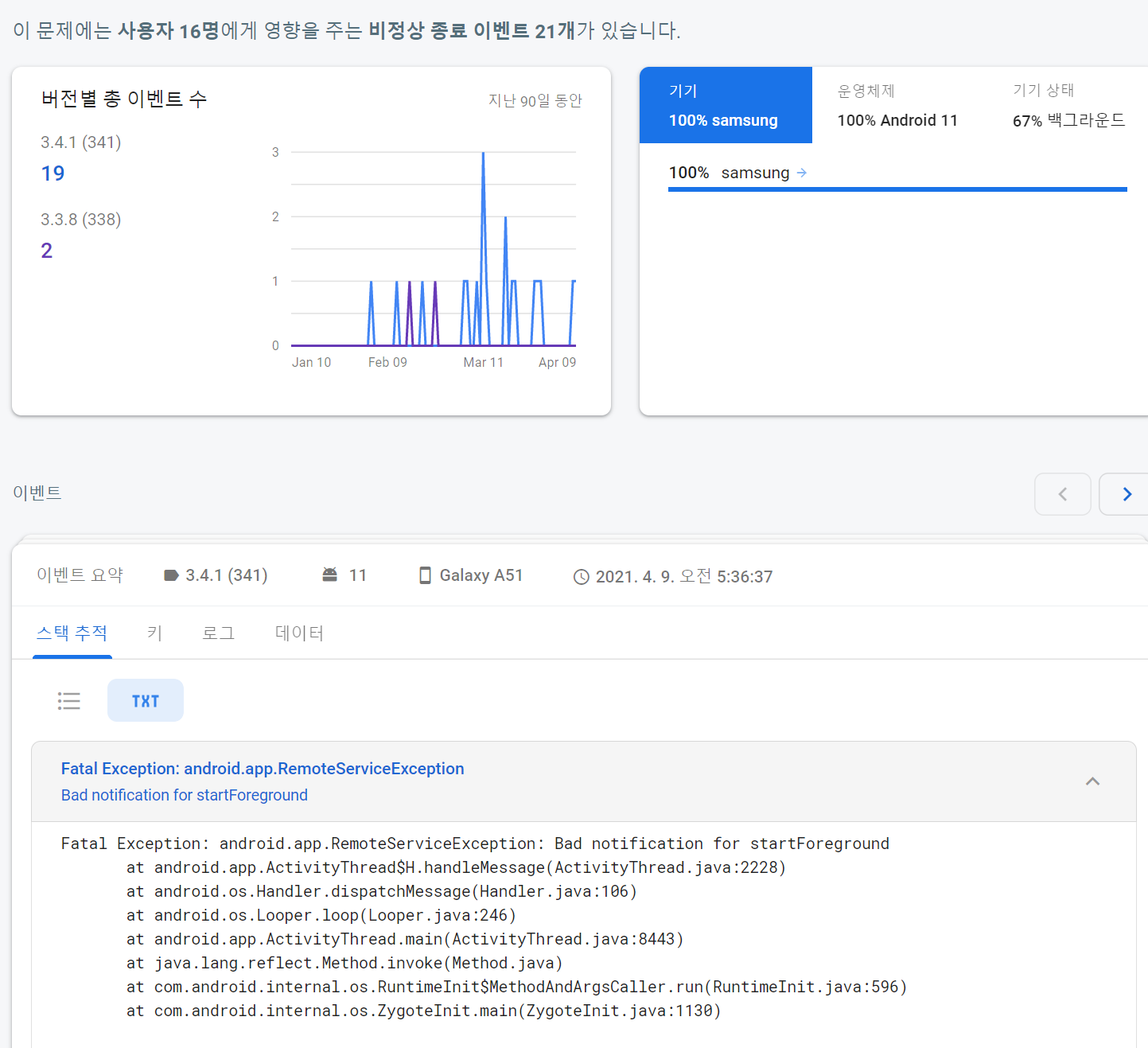
Task: Click the highest peak in the events chart
Action: (x=483, y=154)
